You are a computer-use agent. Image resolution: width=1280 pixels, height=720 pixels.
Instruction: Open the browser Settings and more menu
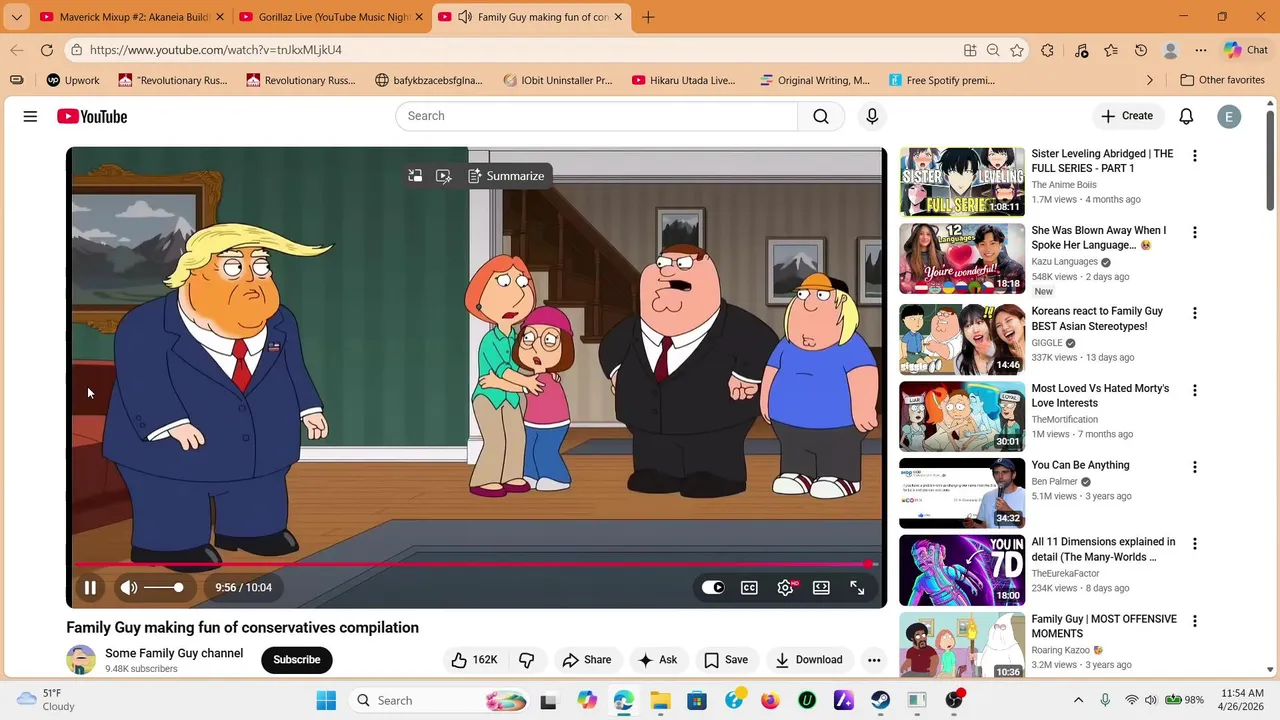click(x=1201, y=50)
